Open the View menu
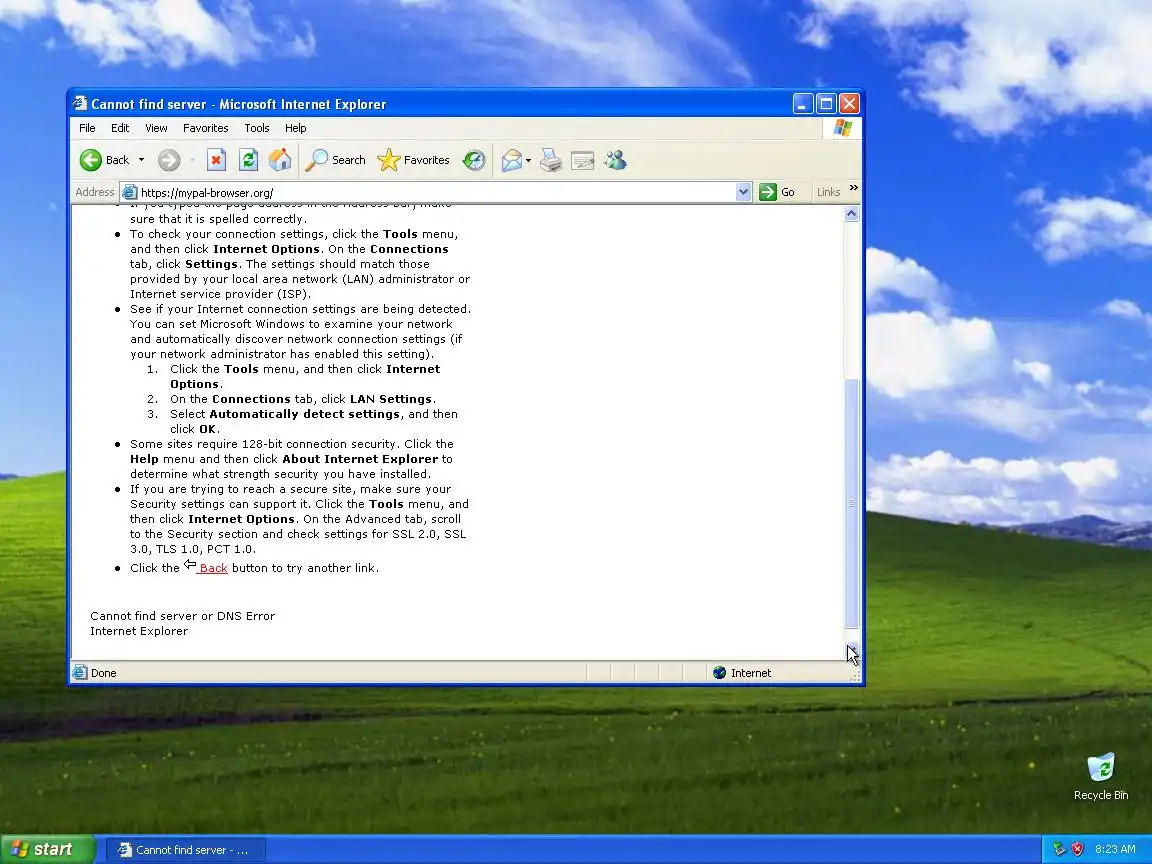The width and height of the screenshot is (1152, 864). click(156, 128)
